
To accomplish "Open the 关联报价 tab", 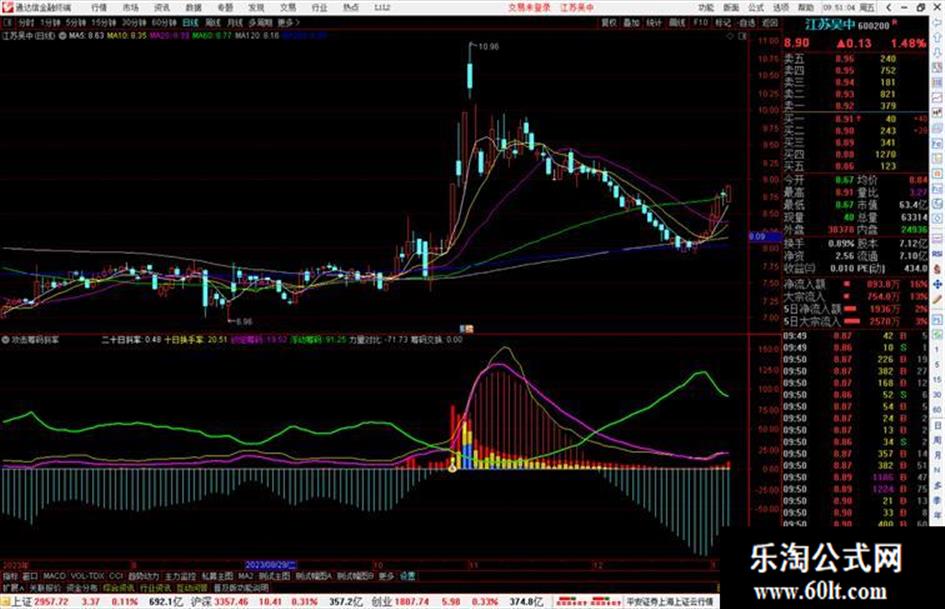I will click(x=45, y=588).
